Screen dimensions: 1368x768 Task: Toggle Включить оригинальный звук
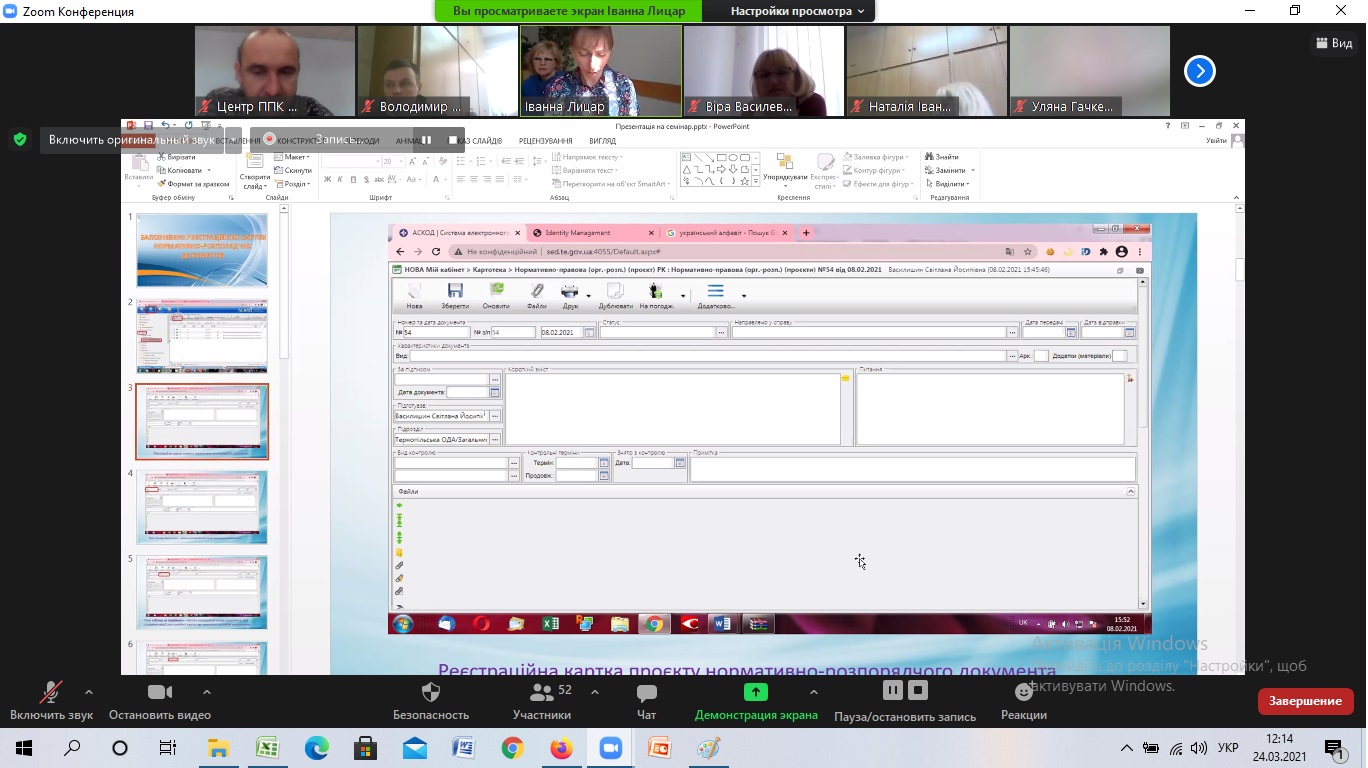pyautogui.click(x=132, y=140)
